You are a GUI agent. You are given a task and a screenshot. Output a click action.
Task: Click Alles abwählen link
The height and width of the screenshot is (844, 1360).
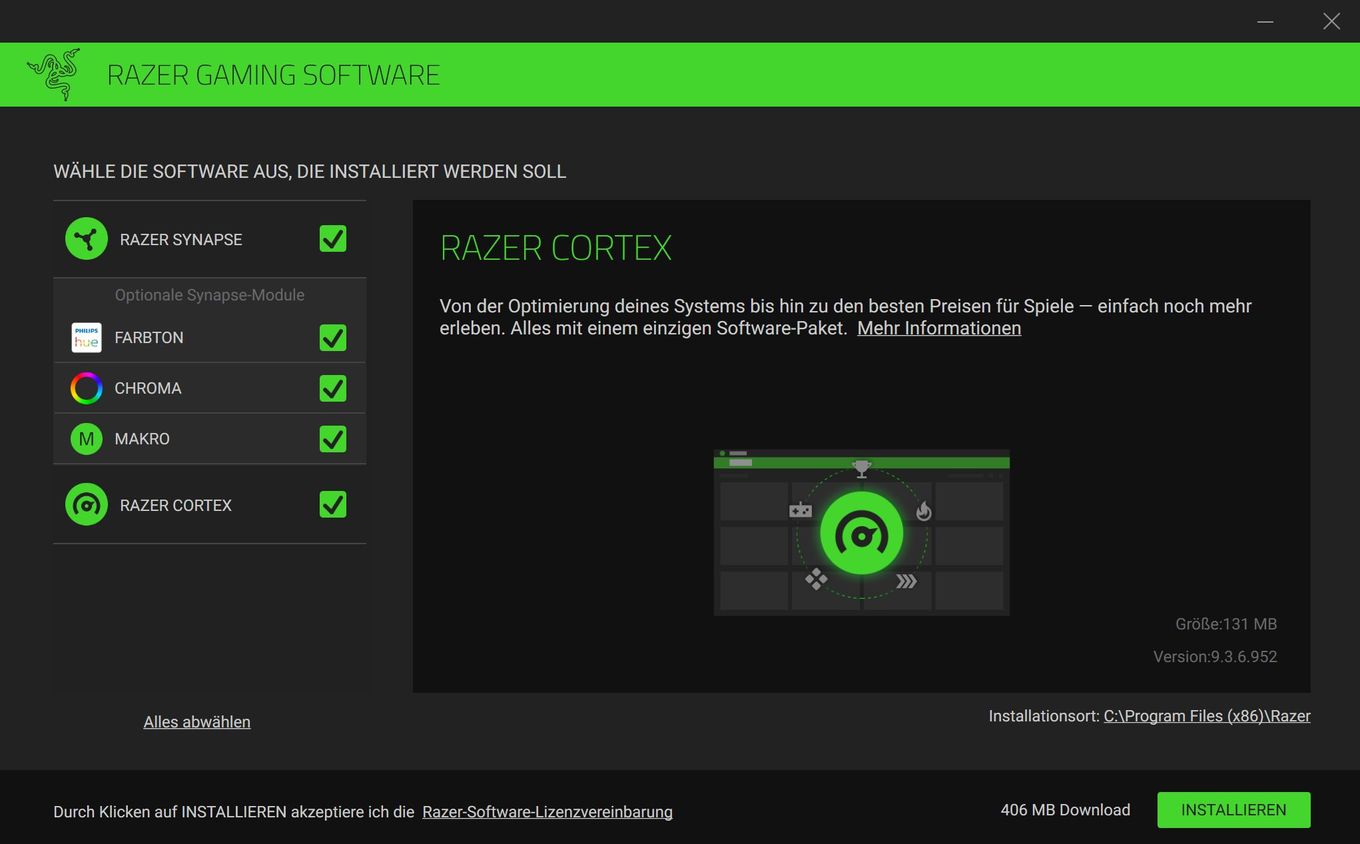point(197,722)
